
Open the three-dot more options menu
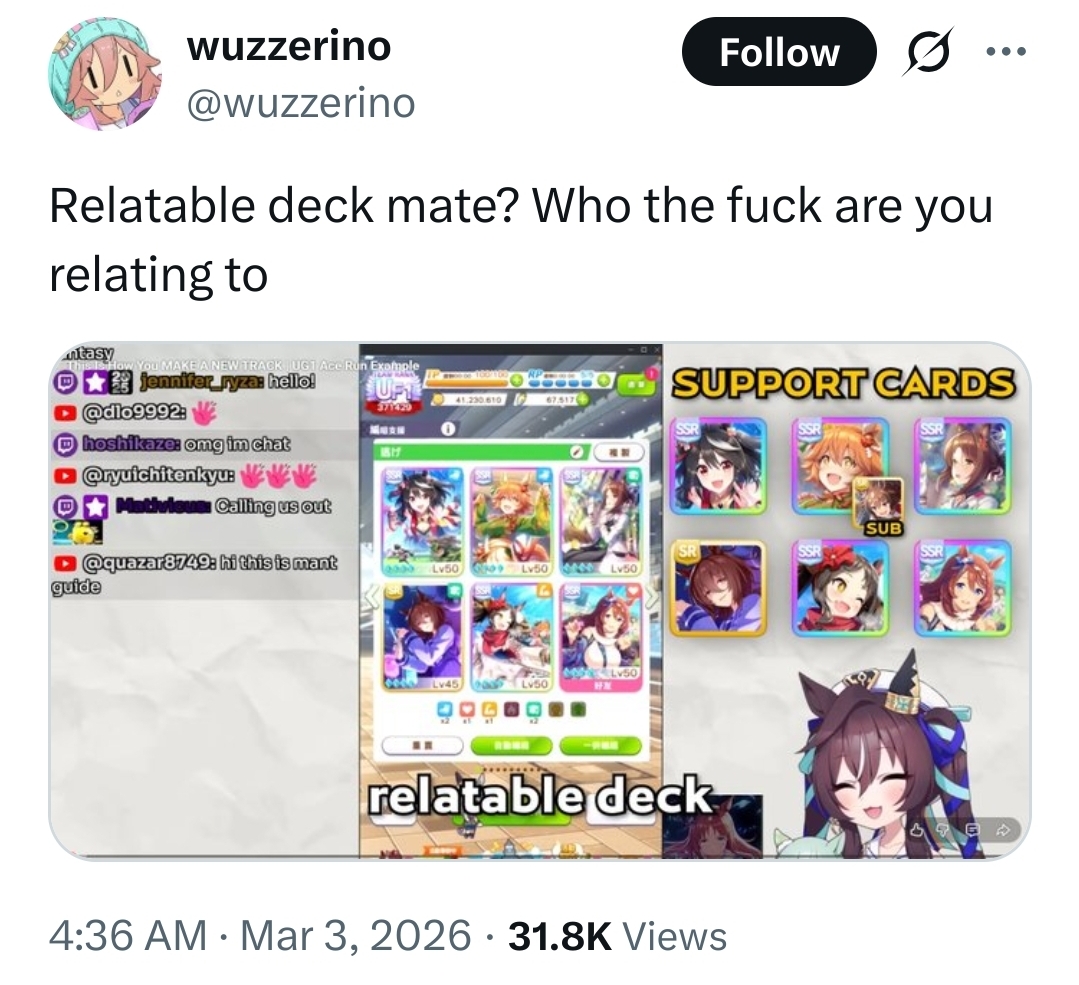(x=1005, y=52)
